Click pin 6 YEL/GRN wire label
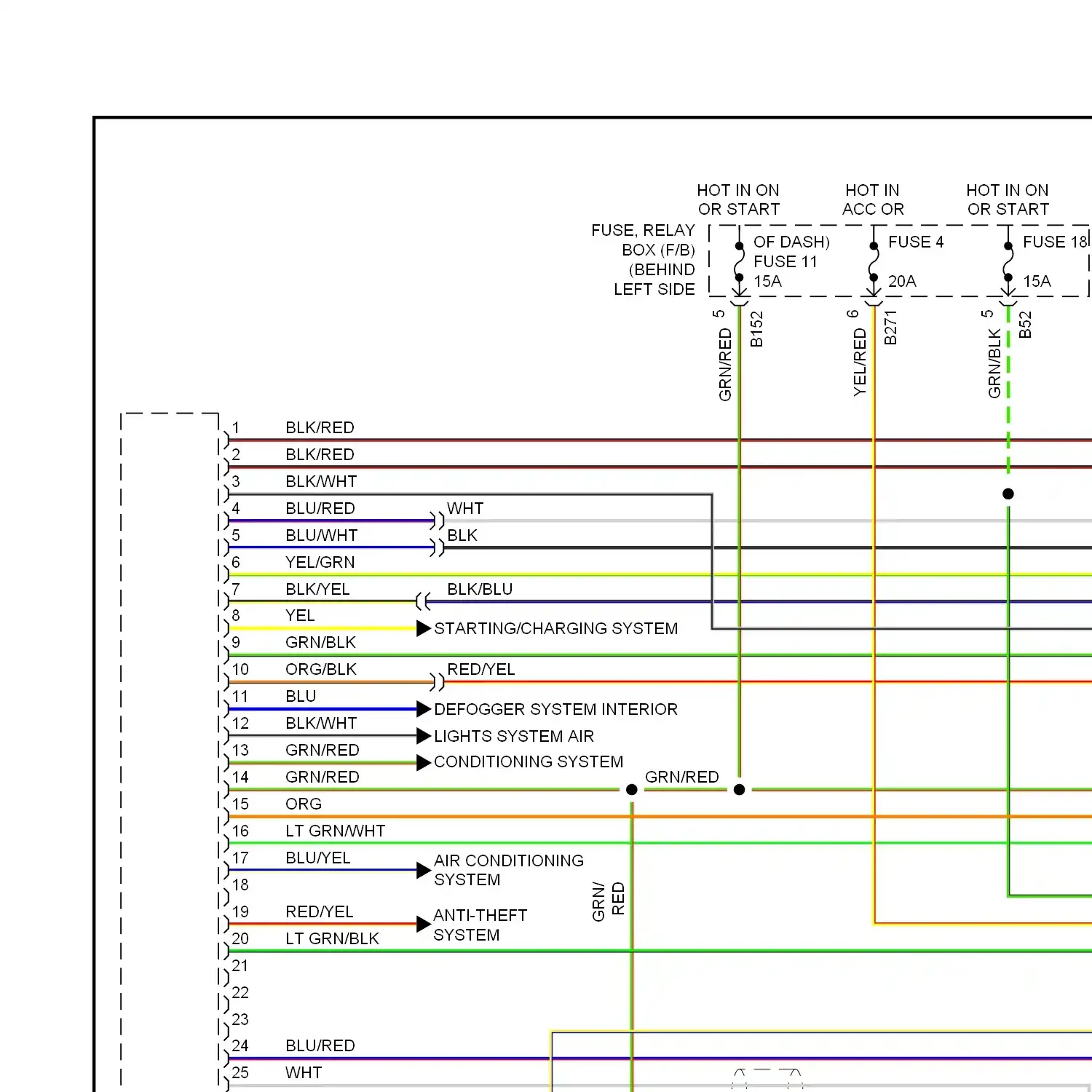Viewport: 1092px width, 1092px height. (x=320, y=562)
